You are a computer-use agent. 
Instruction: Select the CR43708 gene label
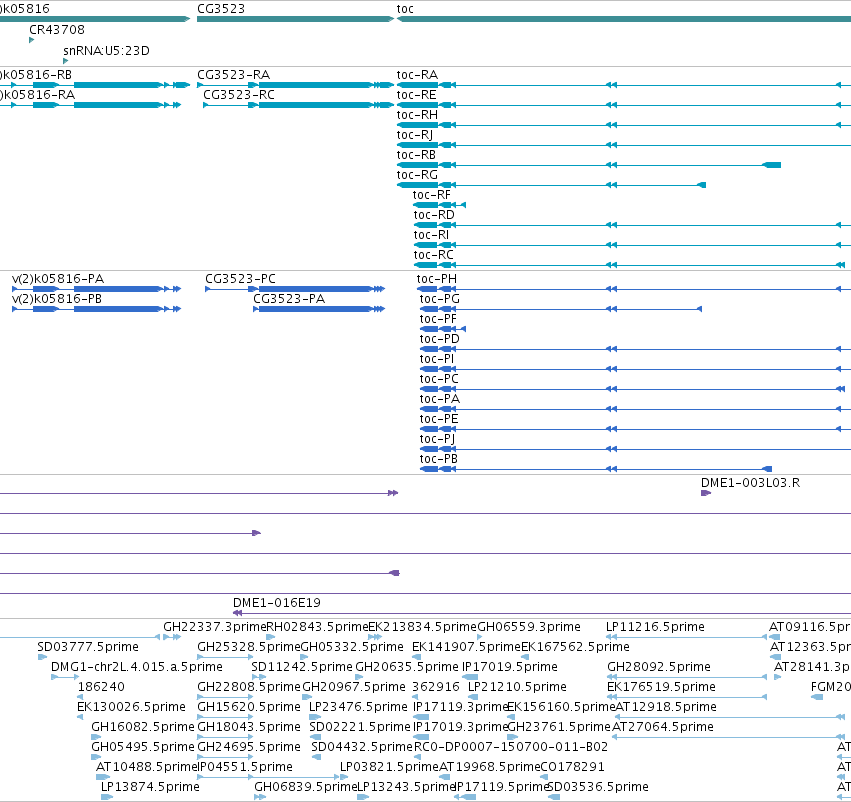coord(57,29)
